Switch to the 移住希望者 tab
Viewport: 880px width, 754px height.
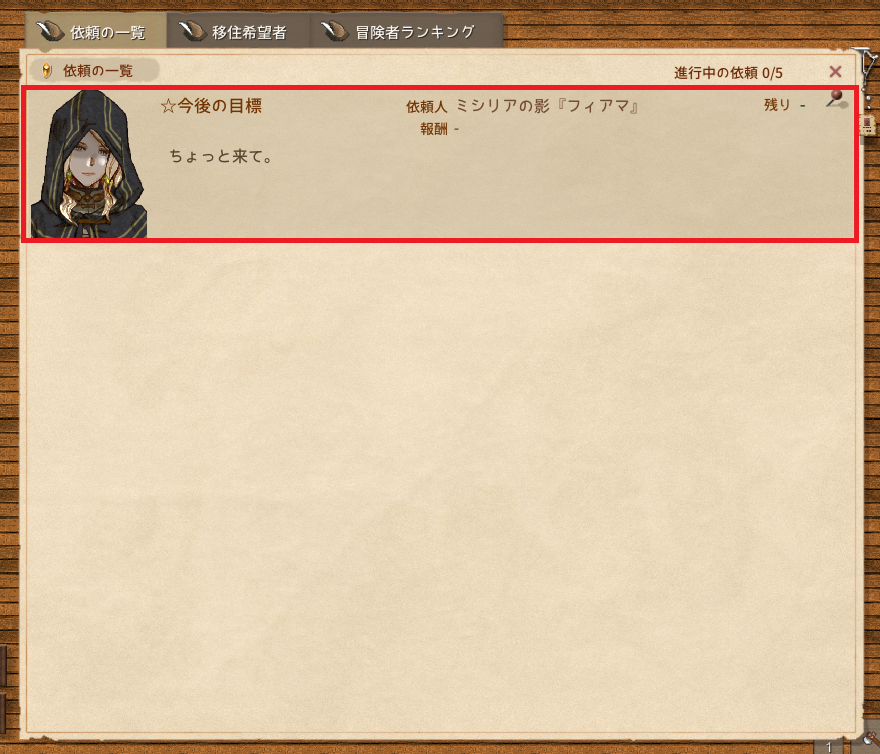(238, 31)
